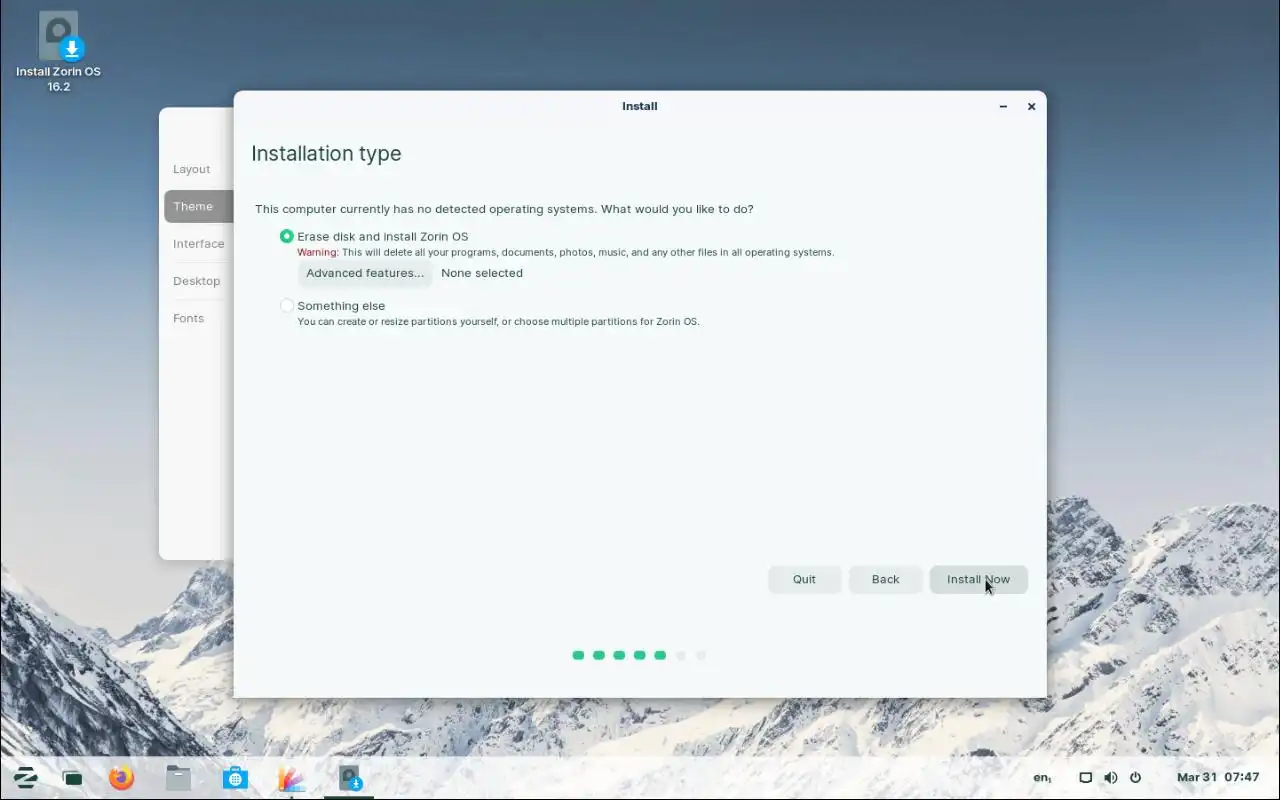Go Back to previous step
Screen dimensions: 1280x800
tap(885, 580)
